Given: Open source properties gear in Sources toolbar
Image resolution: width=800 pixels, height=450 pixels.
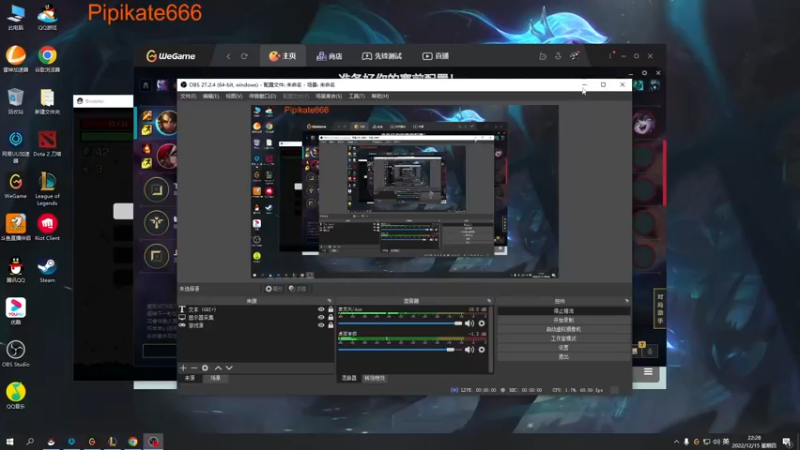Looking at the screenshot, I should pyautogui.click(x=205, y=368).
